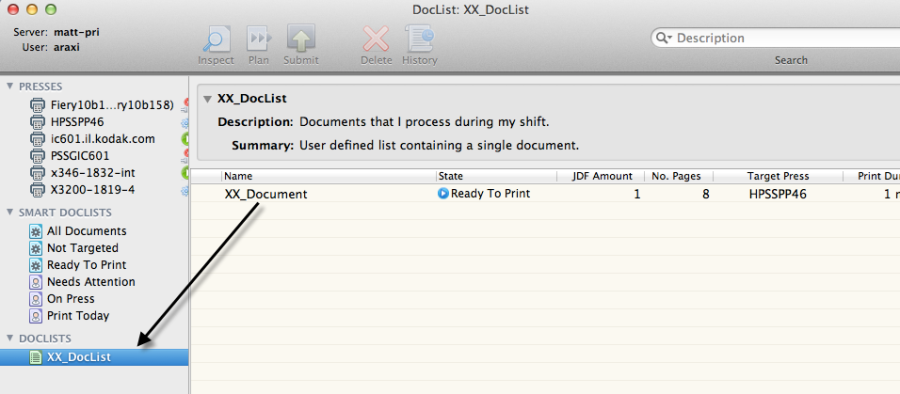Click the blue Ready To Print state icon
Viewport: 900px width, 394px height.
pyautogui.click(x=443, y=194)
